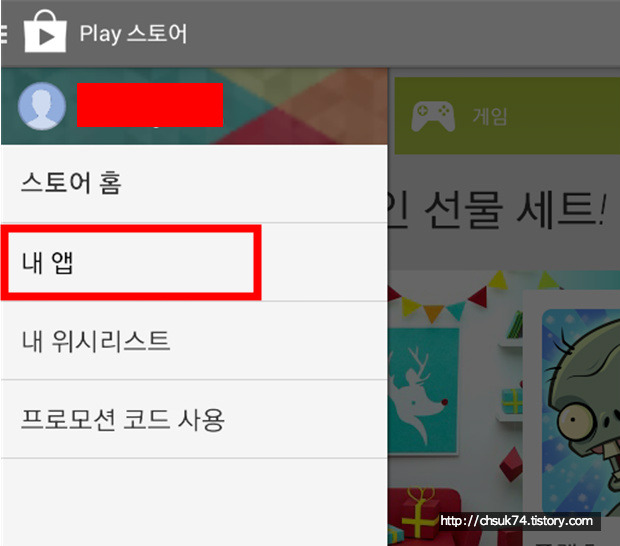The height and width of the screenshot is (546, 620).
Task: Tap the 게임 category button
Action: coord(507,115)
